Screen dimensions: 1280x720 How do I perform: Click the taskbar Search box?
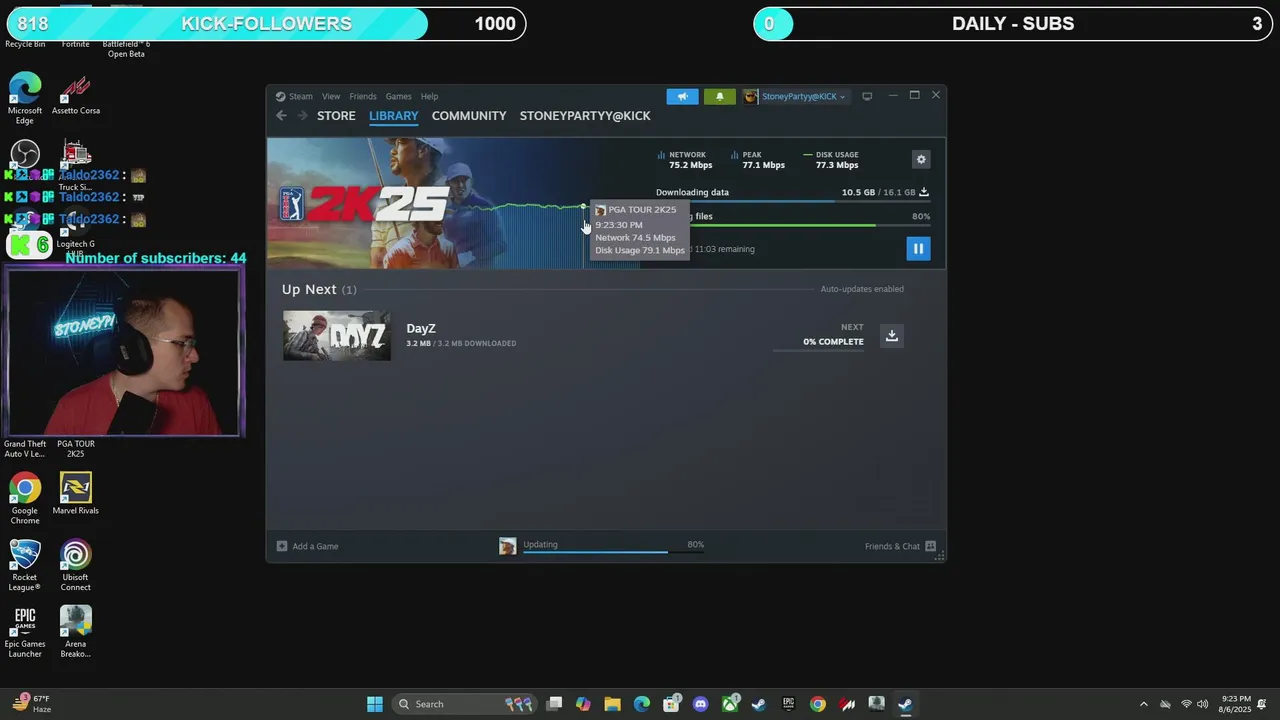coord(466,704)
